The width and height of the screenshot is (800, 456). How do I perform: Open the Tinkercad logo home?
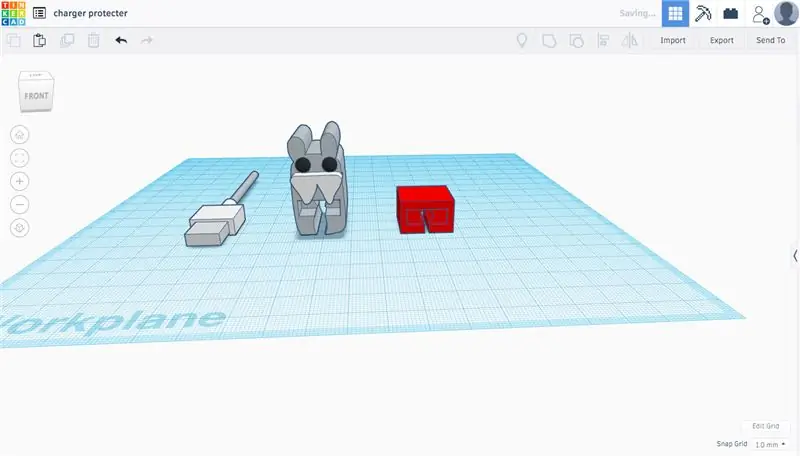[x=13, y=13]
